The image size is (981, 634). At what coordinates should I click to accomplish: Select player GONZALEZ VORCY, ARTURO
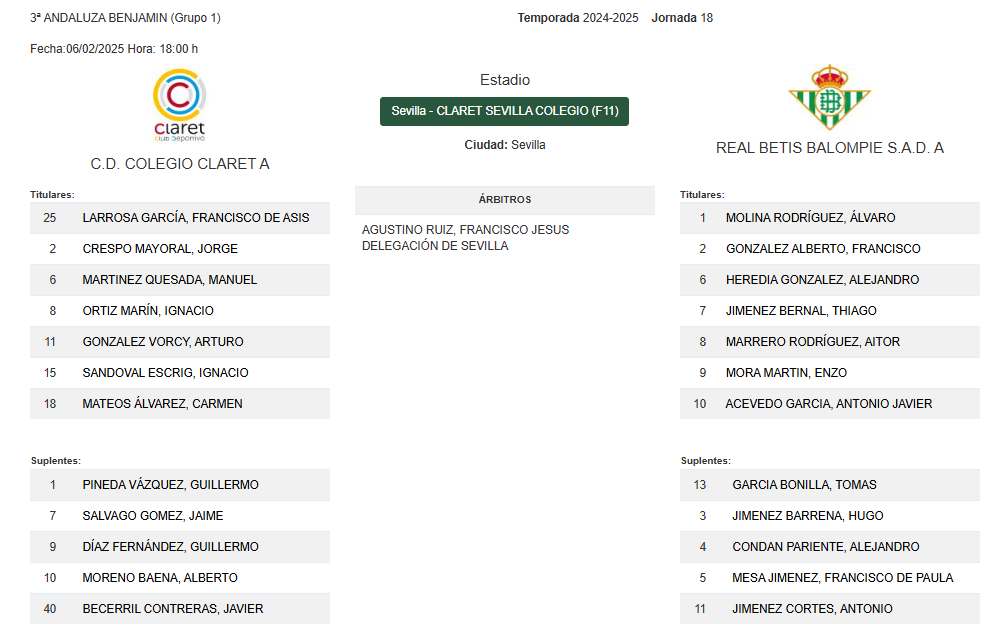(180, 342)
